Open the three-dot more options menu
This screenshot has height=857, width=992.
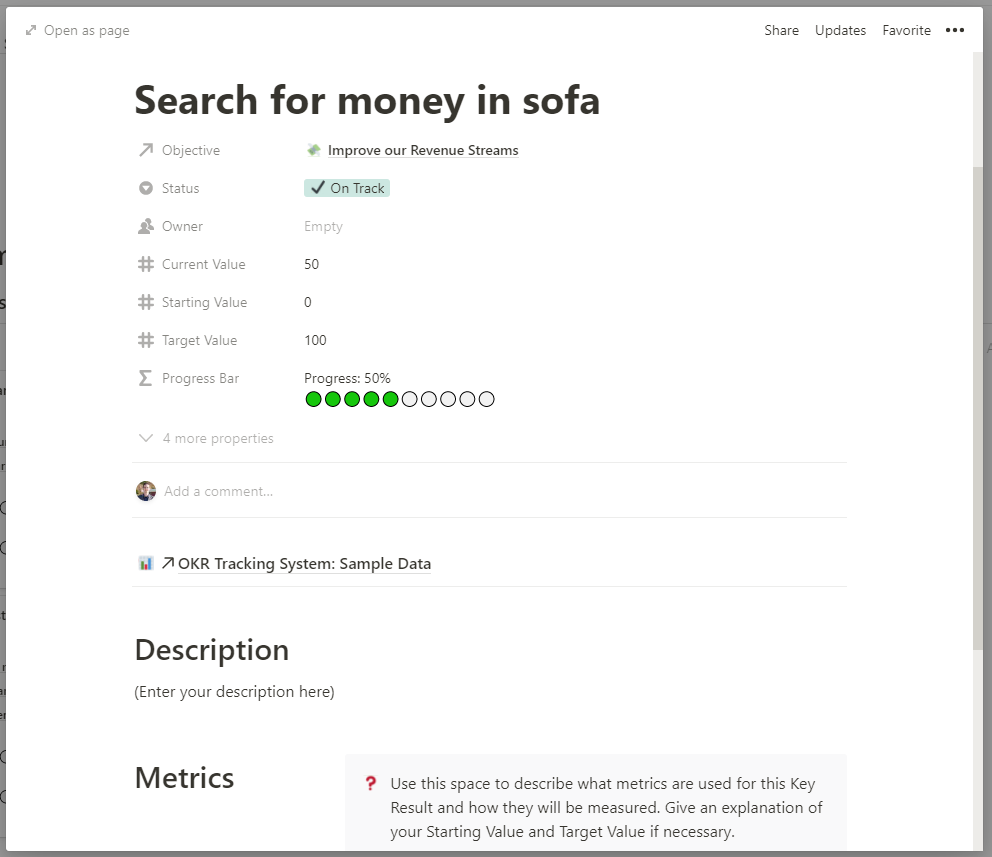click(955, 31)
